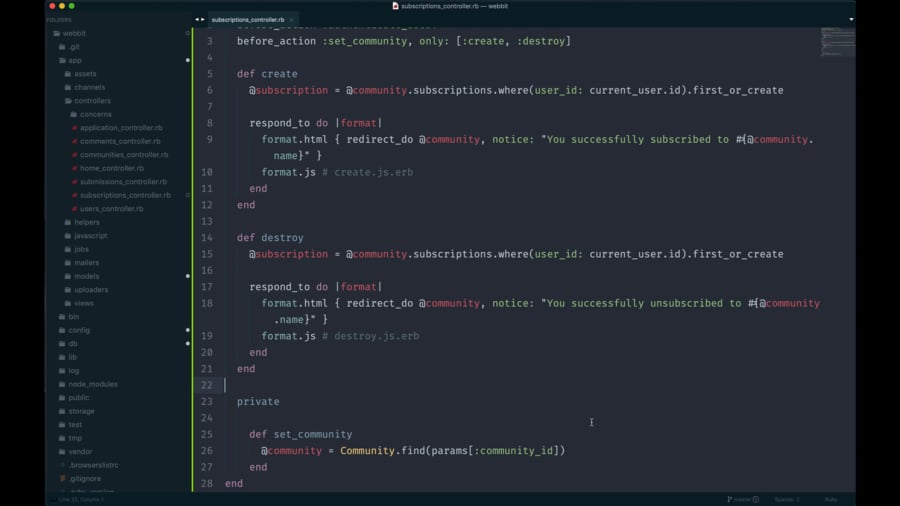Screen dimensions: 900x506
Task: Click the test folder icon
Action: coord(62,425)
